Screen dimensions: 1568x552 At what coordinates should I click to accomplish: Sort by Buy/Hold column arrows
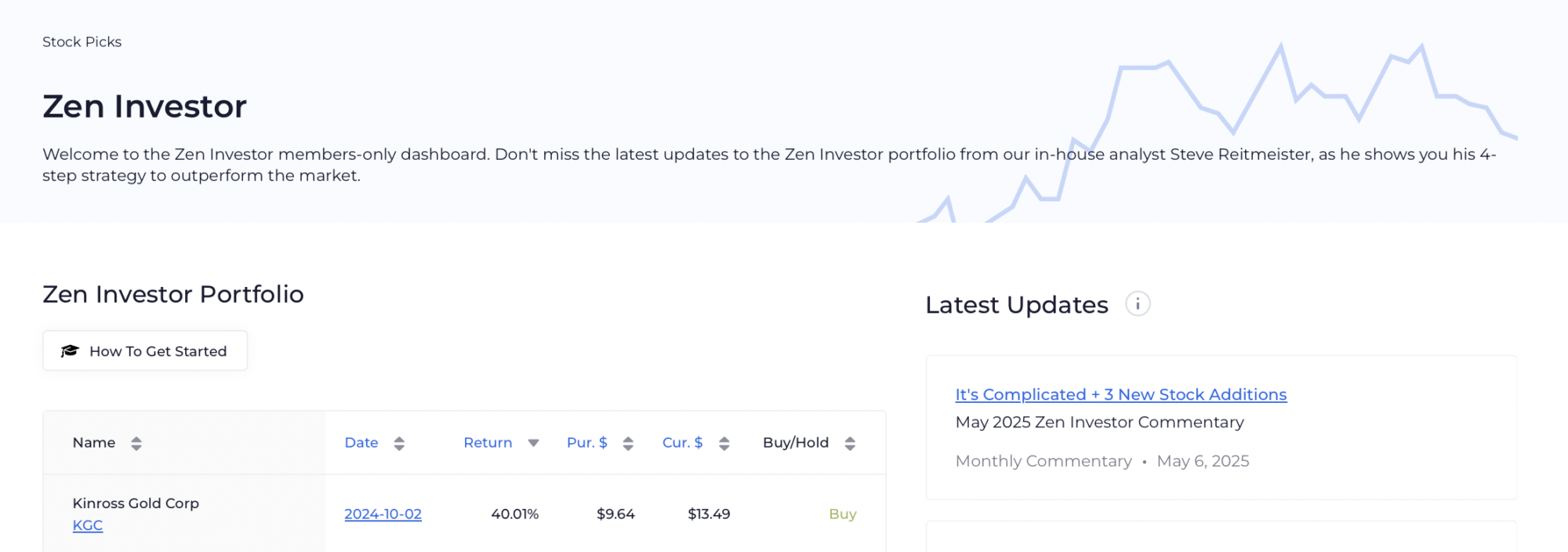click(850, 444)
